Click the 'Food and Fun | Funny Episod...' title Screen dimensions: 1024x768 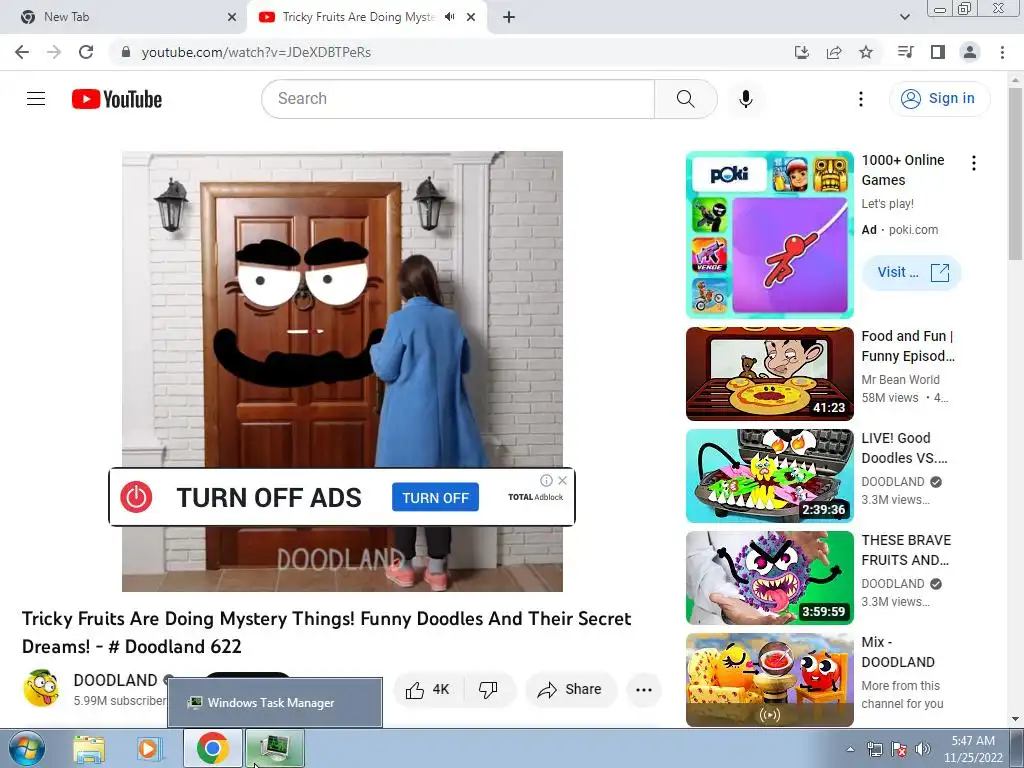(908, 346)
